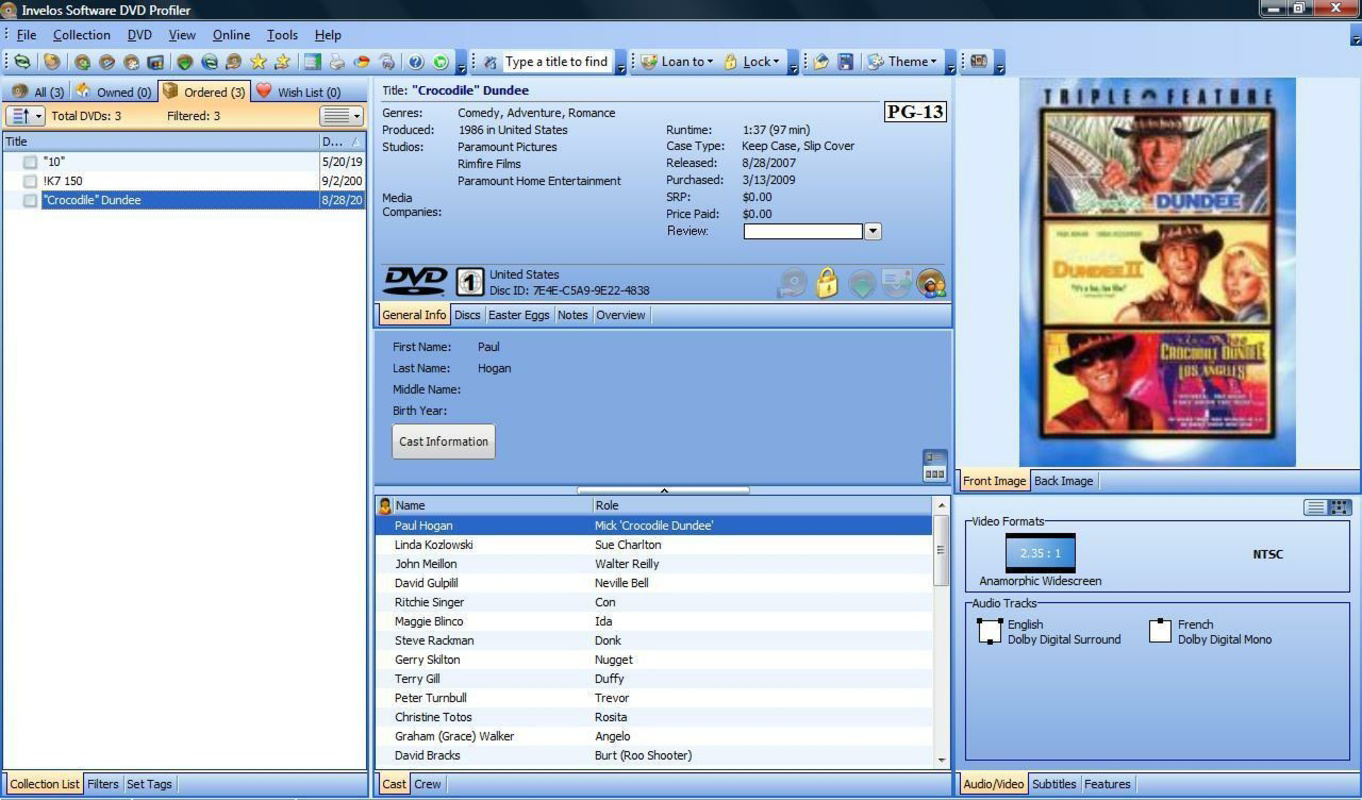The width and height of the screenshot is (1362, 800).
Task: Click the disc-in-hand toolbar icon
Action: pos(234,62)
